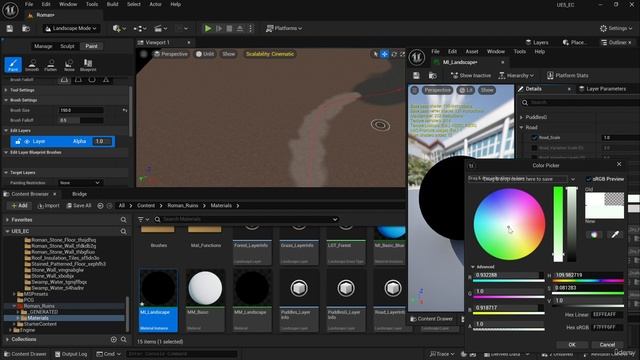Collapse Edit Layers section
The height and width of the screenshot is (360, 640).
coord(6,131)
